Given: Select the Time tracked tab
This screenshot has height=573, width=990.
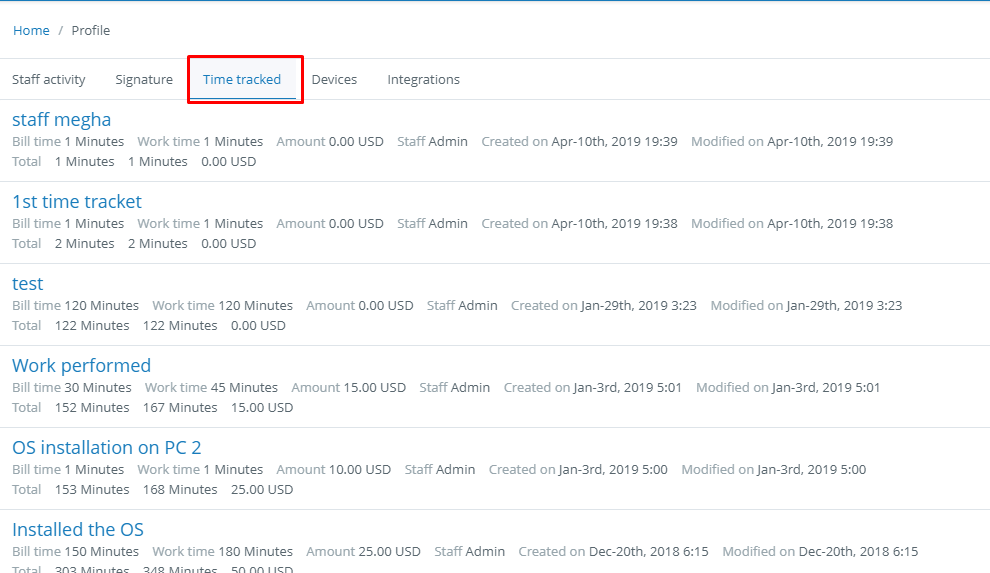Looking at the screenshot, I should [x=242, y=80].
